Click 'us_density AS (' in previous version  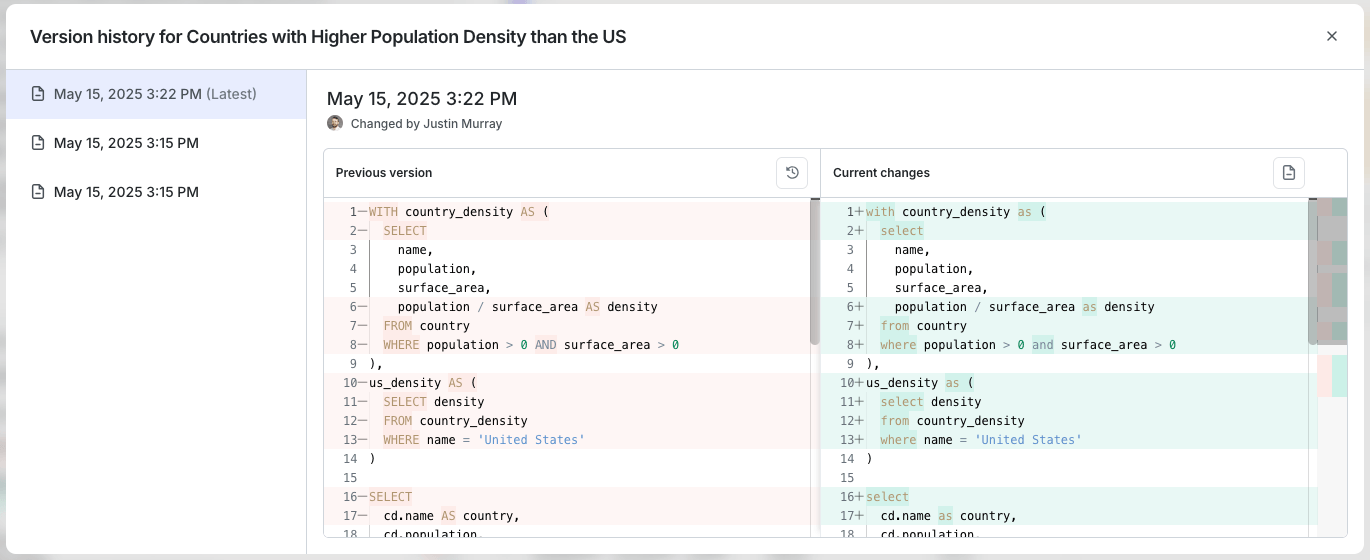(423, 383)
